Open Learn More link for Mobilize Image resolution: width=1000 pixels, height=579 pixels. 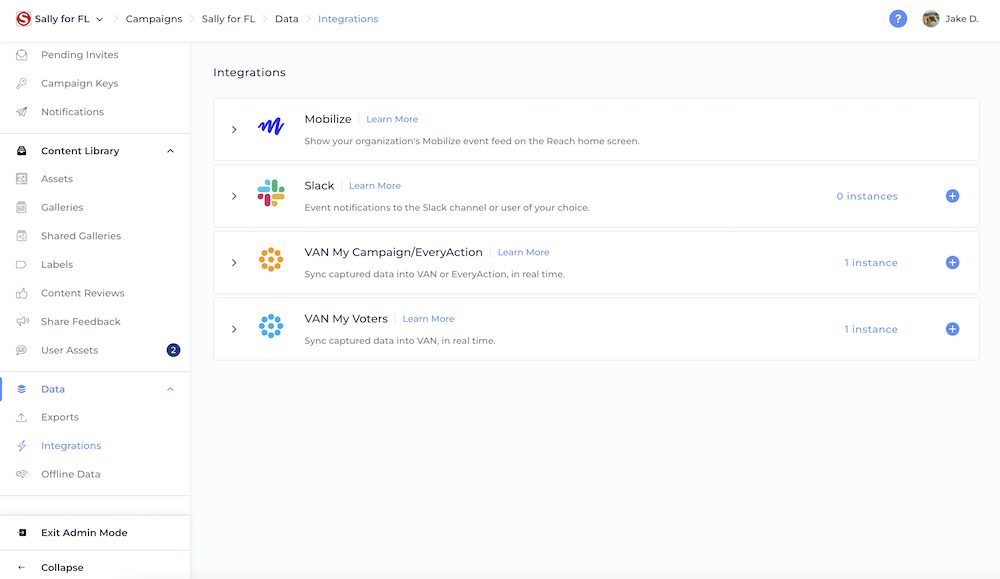(x=392, y=119)
